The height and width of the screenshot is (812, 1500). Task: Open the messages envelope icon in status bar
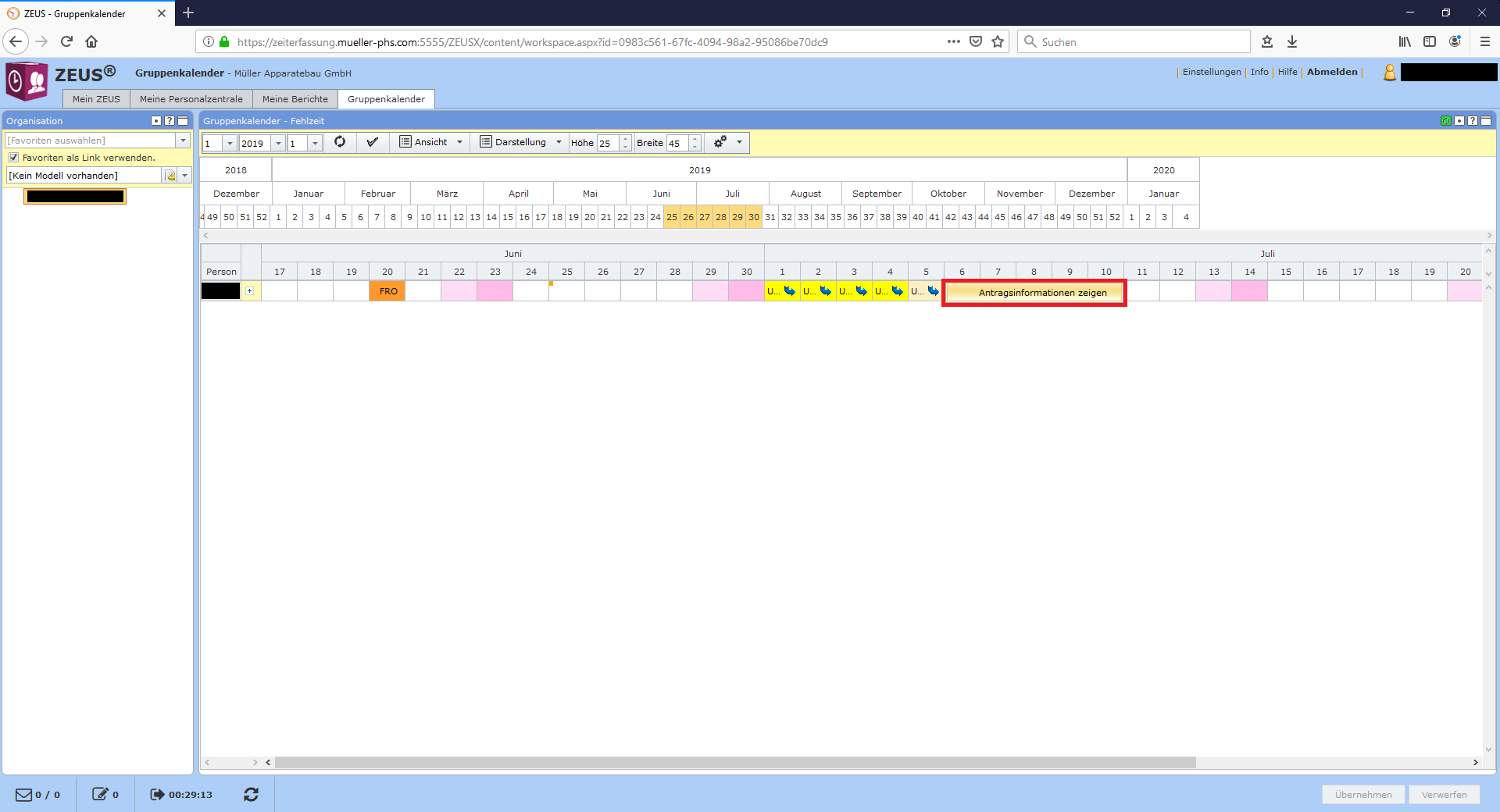24,794
